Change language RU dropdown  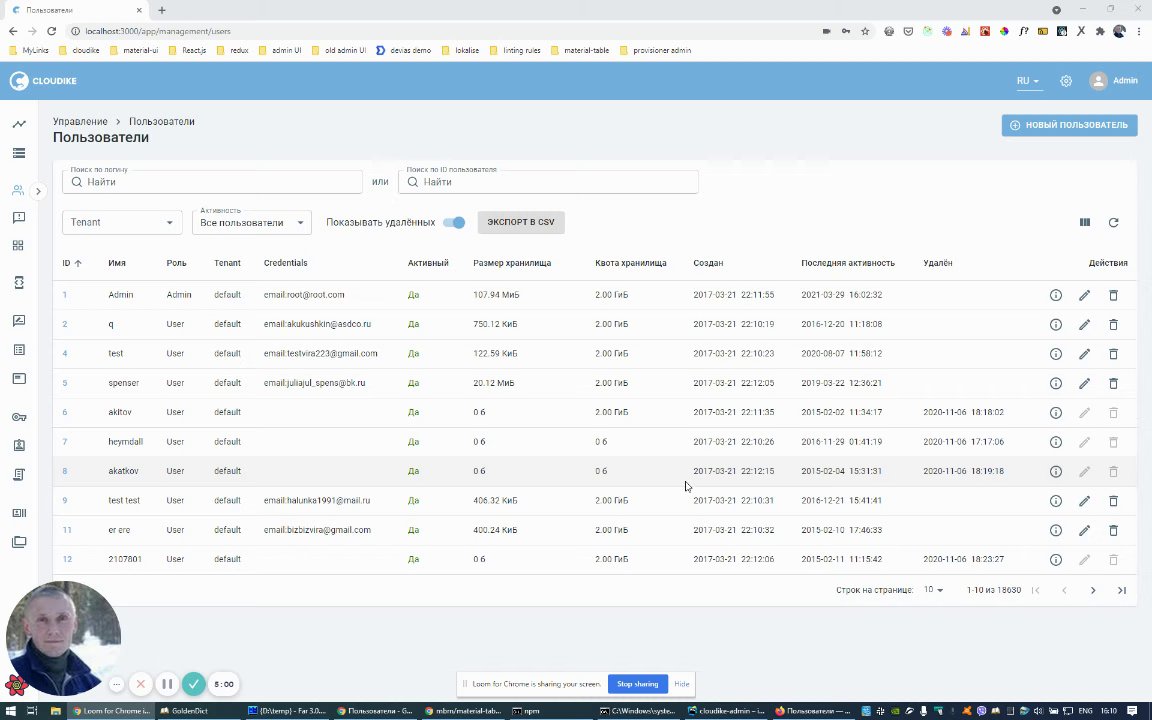tap(1028, 81)
